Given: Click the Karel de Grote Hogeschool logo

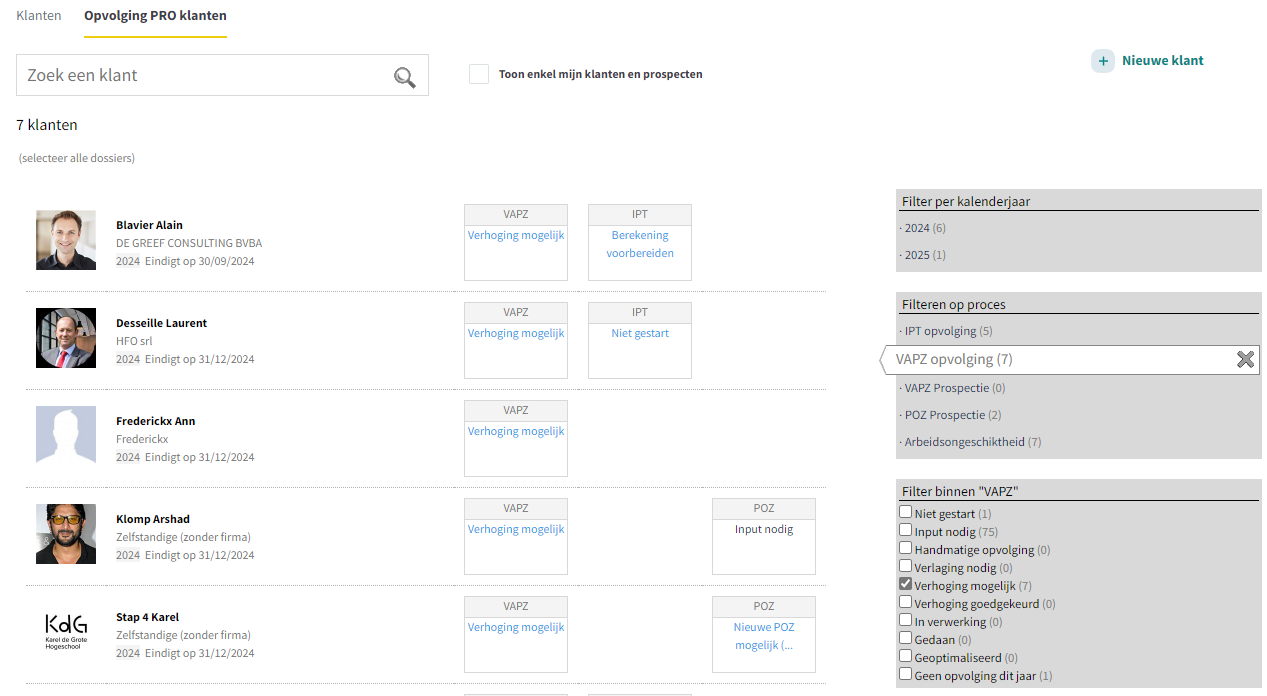Looking at the screenshot, I should pos(66,632).
